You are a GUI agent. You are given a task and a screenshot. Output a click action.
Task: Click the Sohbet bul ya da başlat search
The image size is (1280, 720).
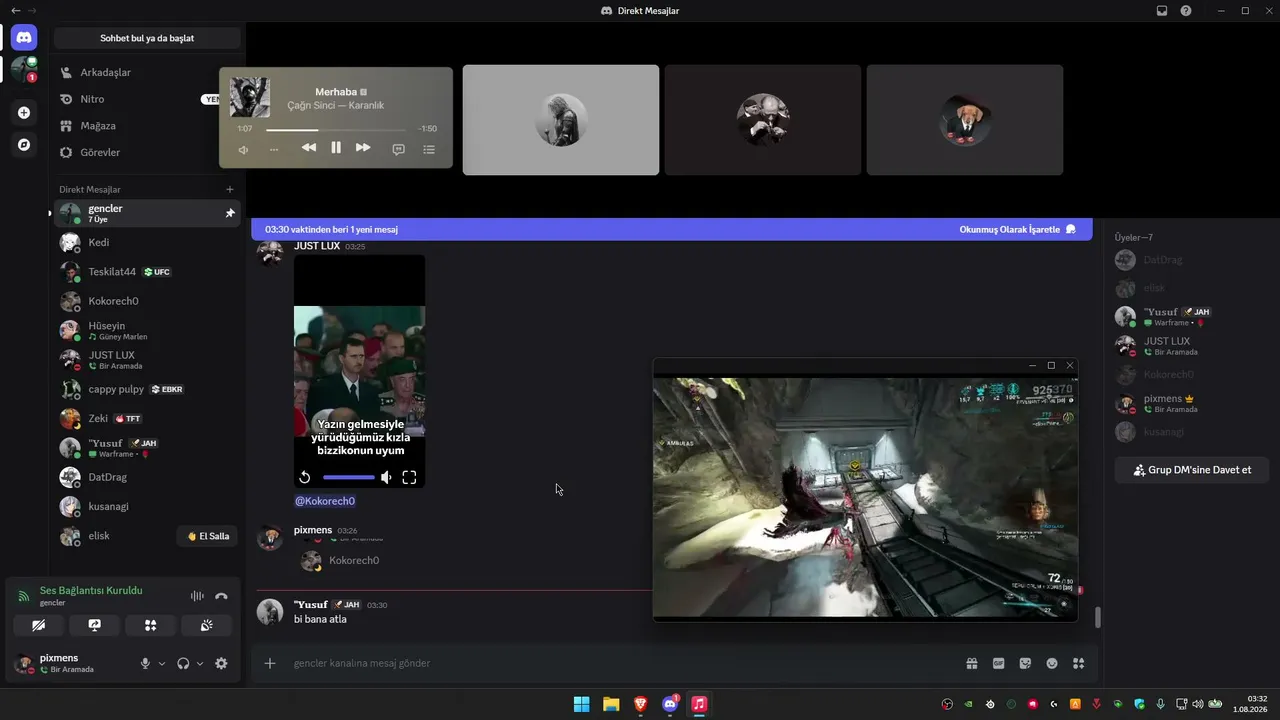click(x=147, y=38)
